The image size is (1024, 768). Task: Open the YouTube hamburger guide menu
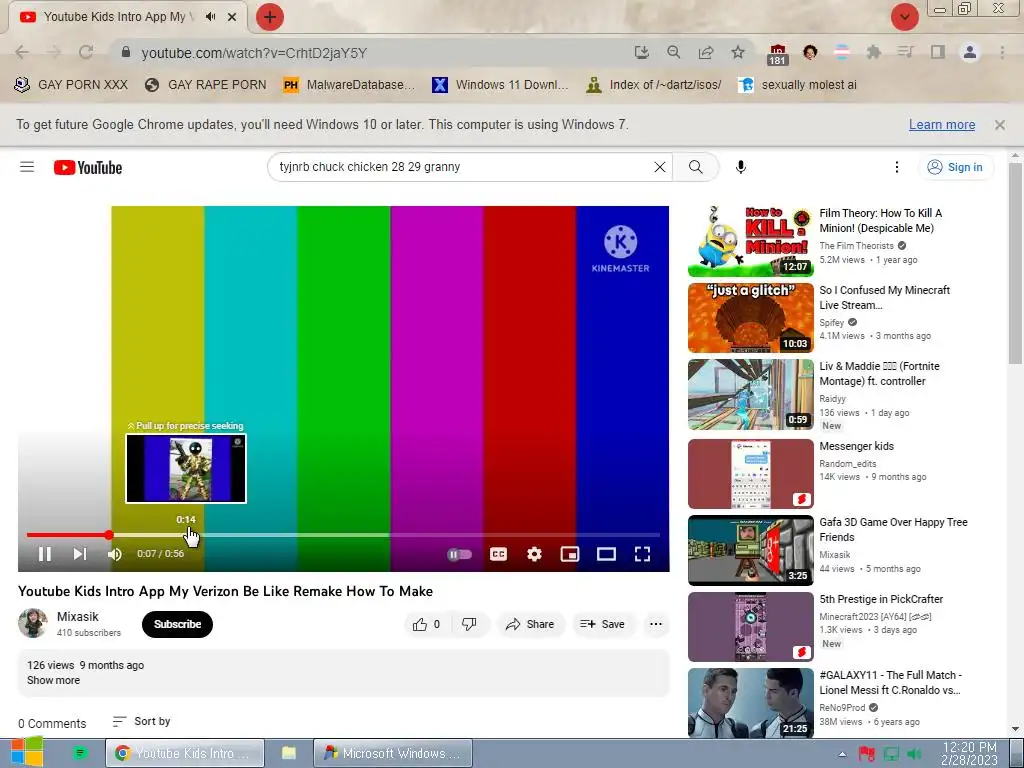pyautogui.click(x=27, y=167)
